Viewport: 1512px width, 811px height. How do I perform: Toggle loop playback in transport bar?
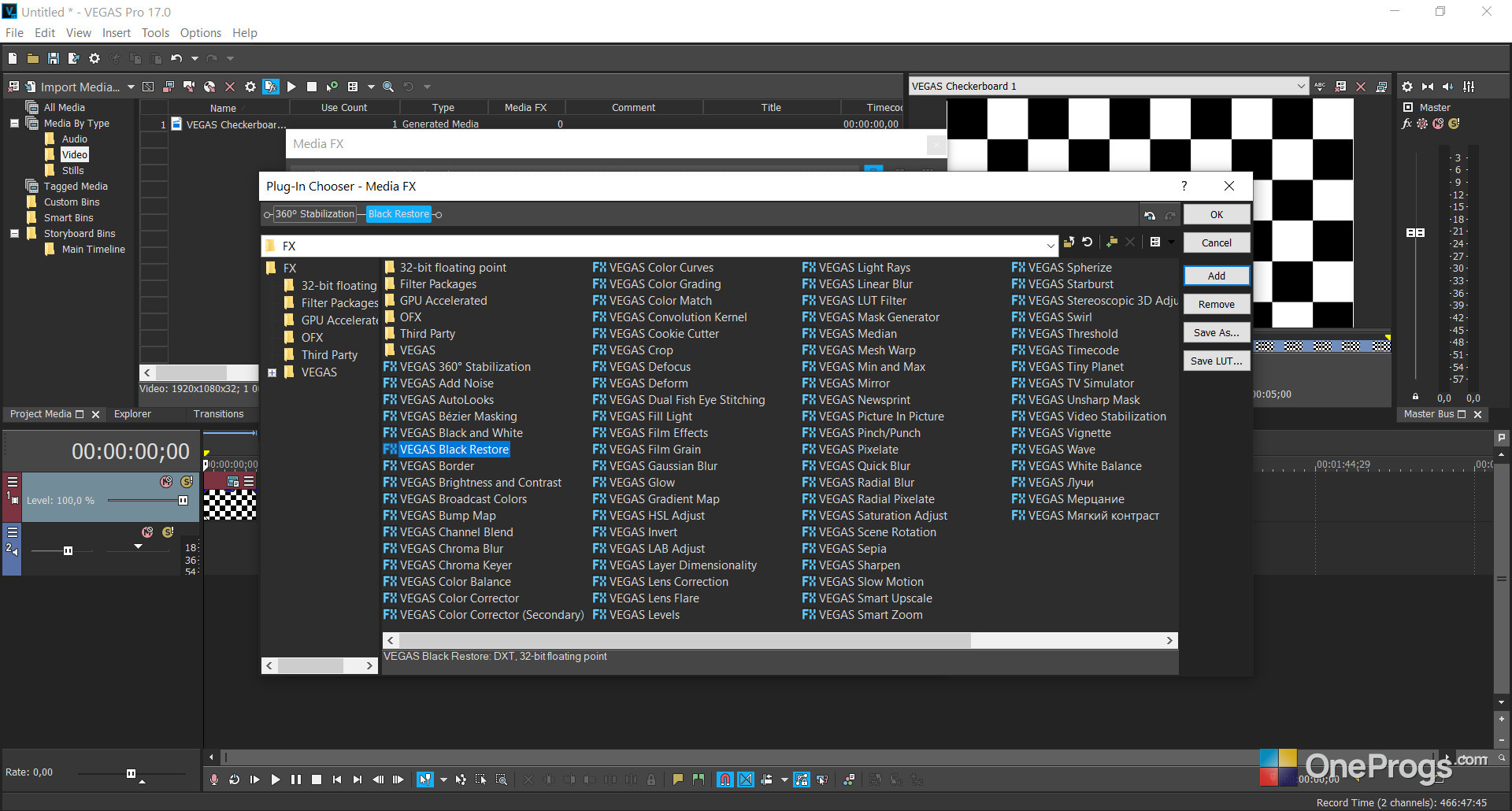(x=234, y=780)
